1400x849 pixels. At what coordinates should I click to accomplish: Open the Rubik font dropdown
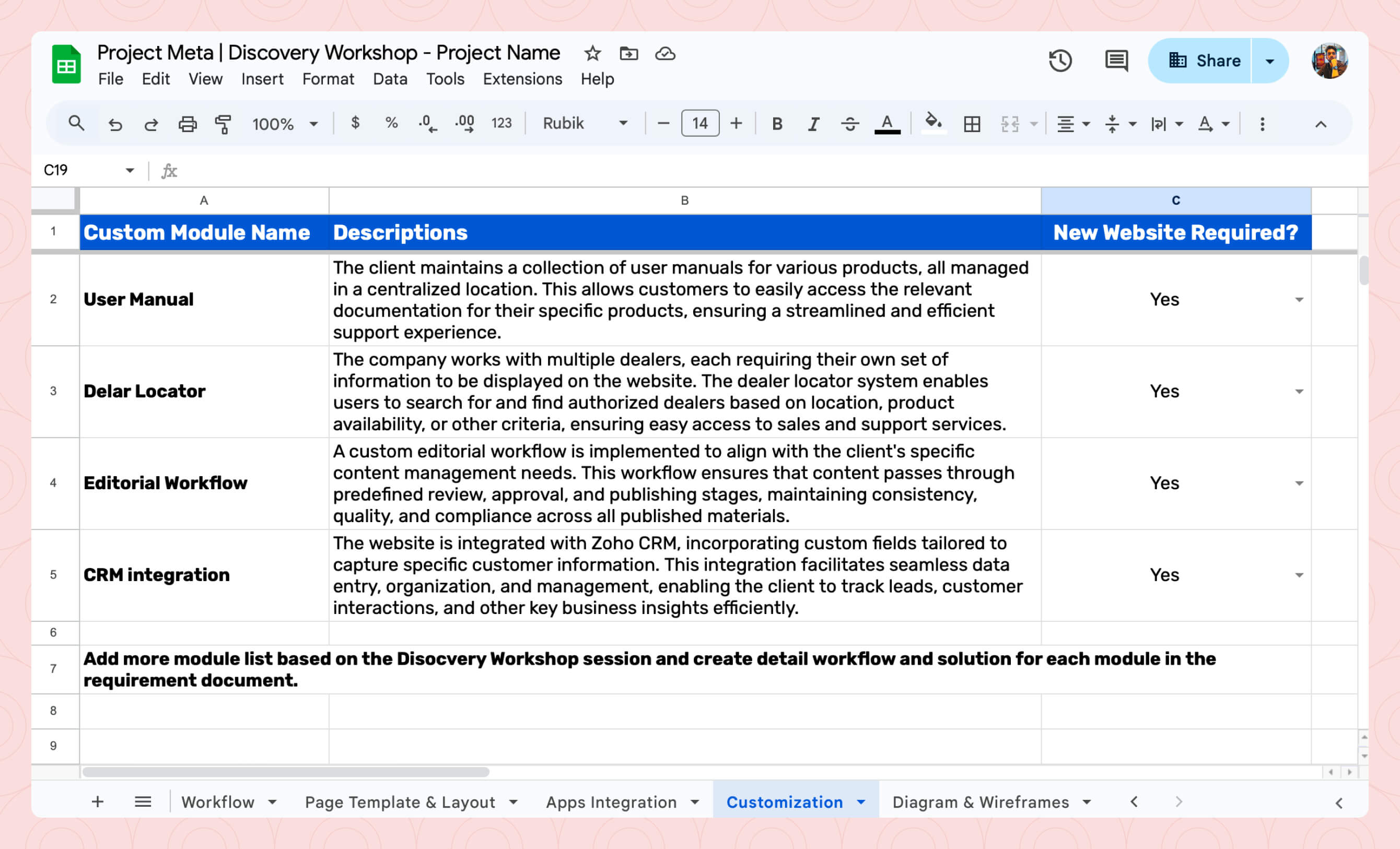click(585, 123)
